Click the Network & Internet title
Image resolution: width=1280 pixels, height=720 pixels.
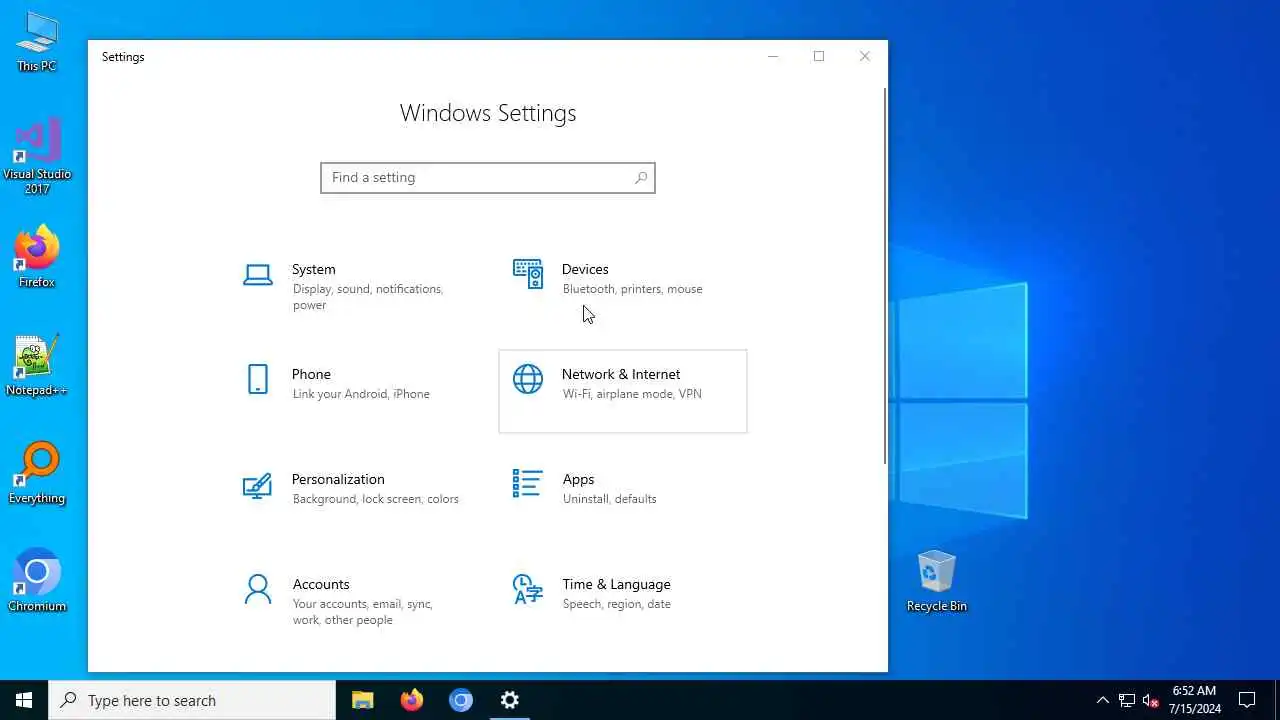pyautogui.click(x=621, y=374)
